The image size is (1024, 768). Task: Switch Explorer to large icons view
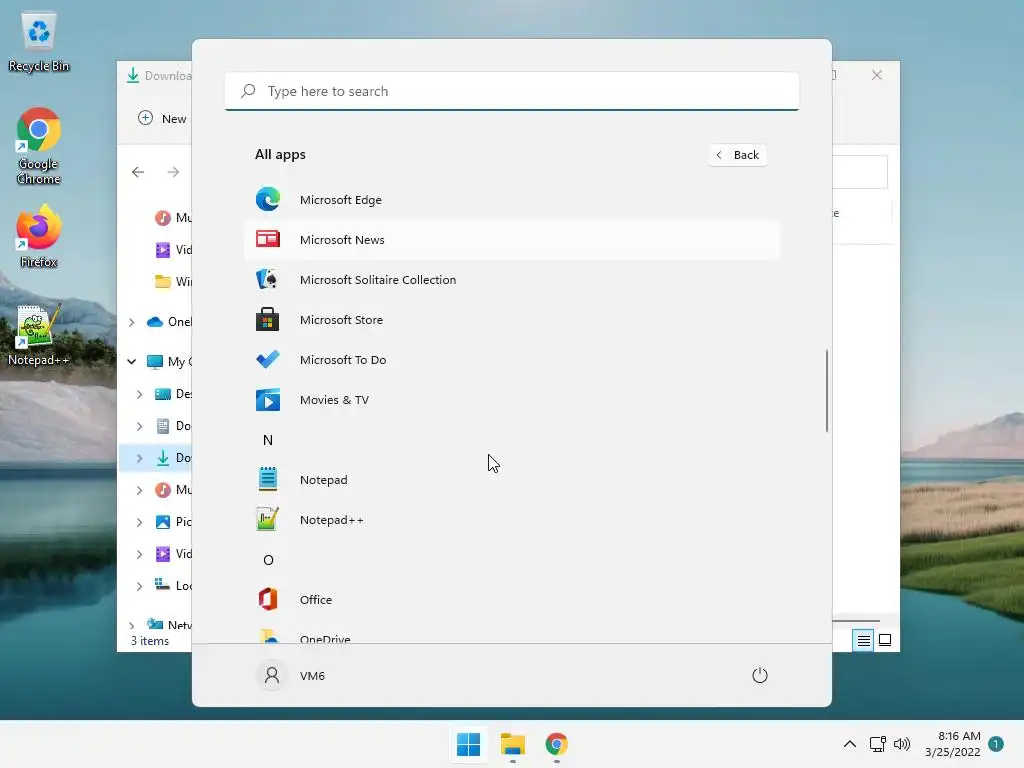point(885,641)
